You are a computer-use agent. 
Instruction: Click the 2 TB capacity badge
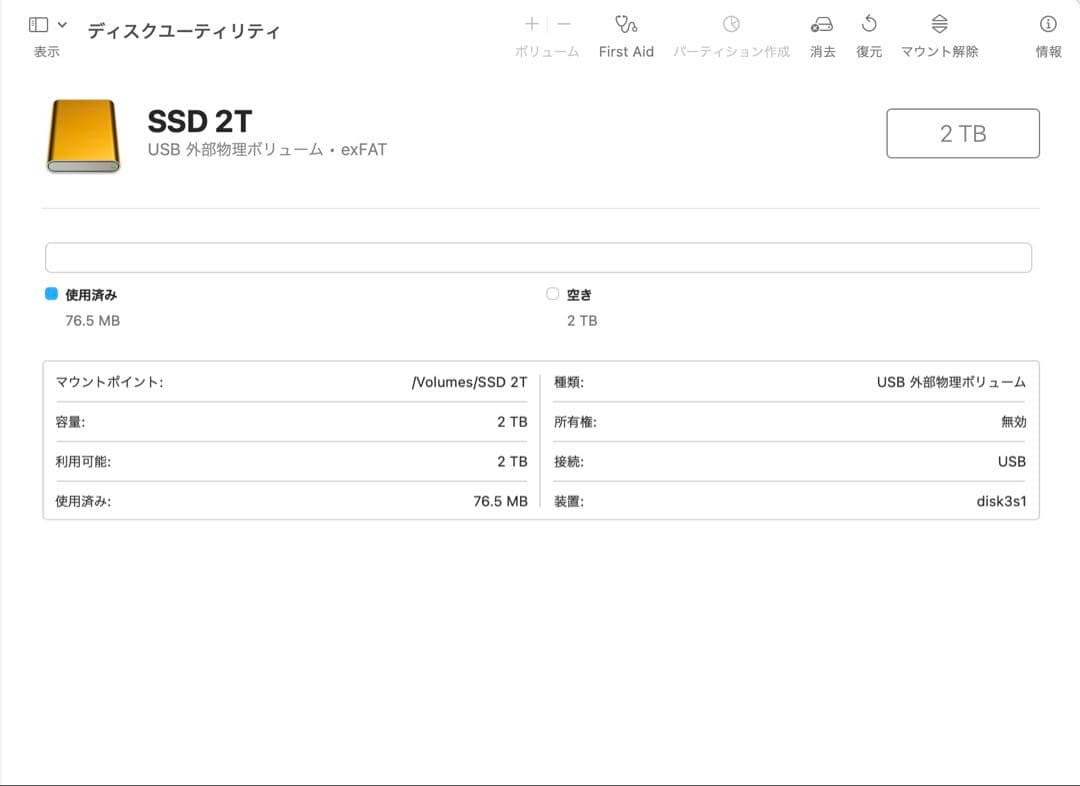(x=962, y=132)
